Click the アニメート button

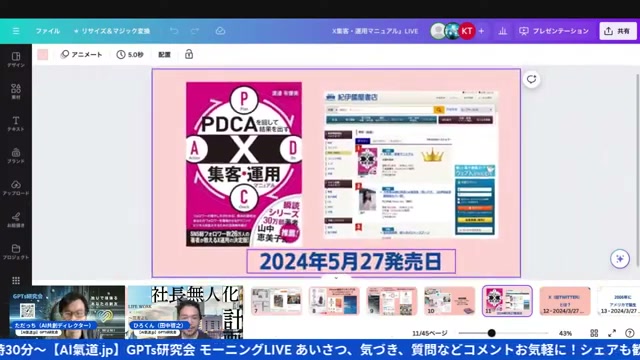pos(82,55)
